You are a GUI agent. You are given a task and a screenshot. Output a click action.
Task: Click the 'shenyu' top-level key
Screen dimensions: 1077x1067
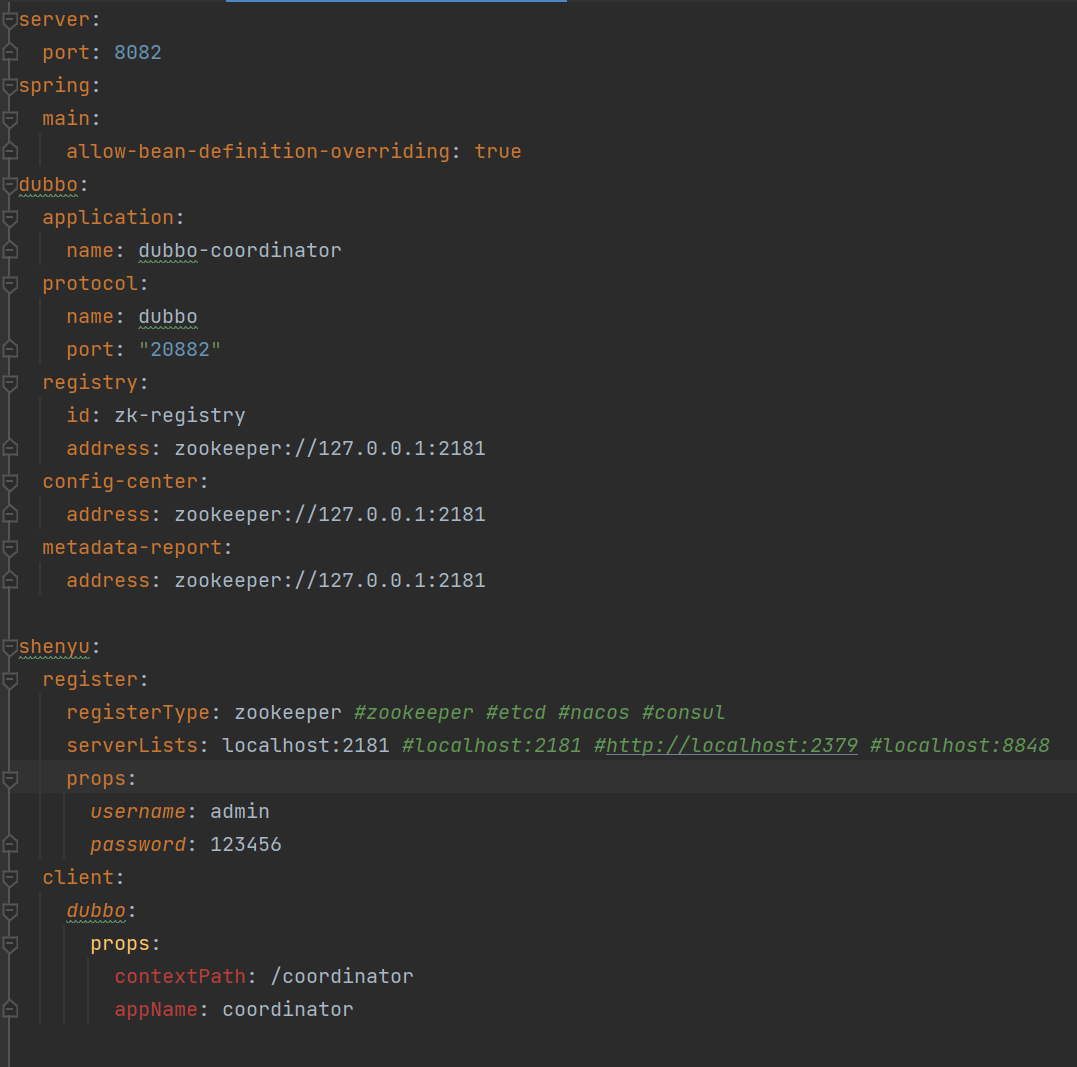tap(54, 647)
